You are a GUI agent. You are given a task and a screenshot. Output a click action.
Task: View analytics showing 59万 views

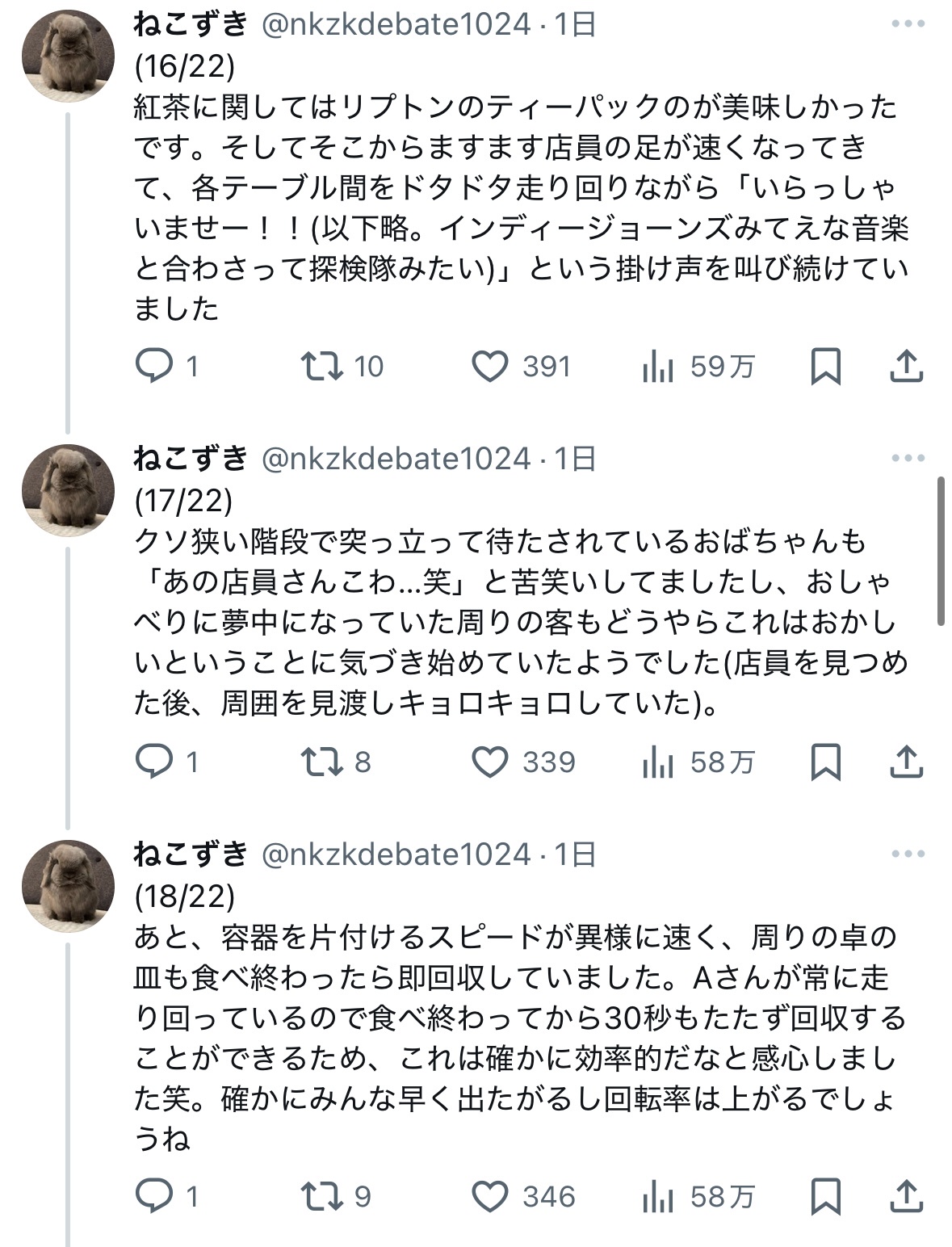(x=699, y=367)
